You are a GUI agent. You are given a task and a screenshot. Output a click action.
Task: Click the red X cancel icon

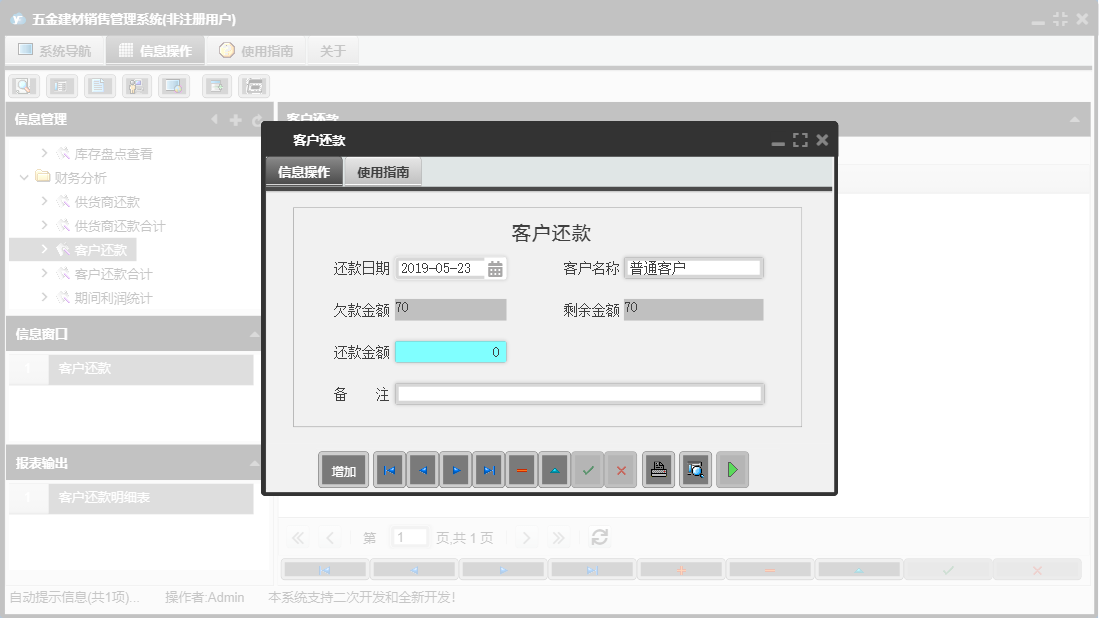[x=621, y=469]
